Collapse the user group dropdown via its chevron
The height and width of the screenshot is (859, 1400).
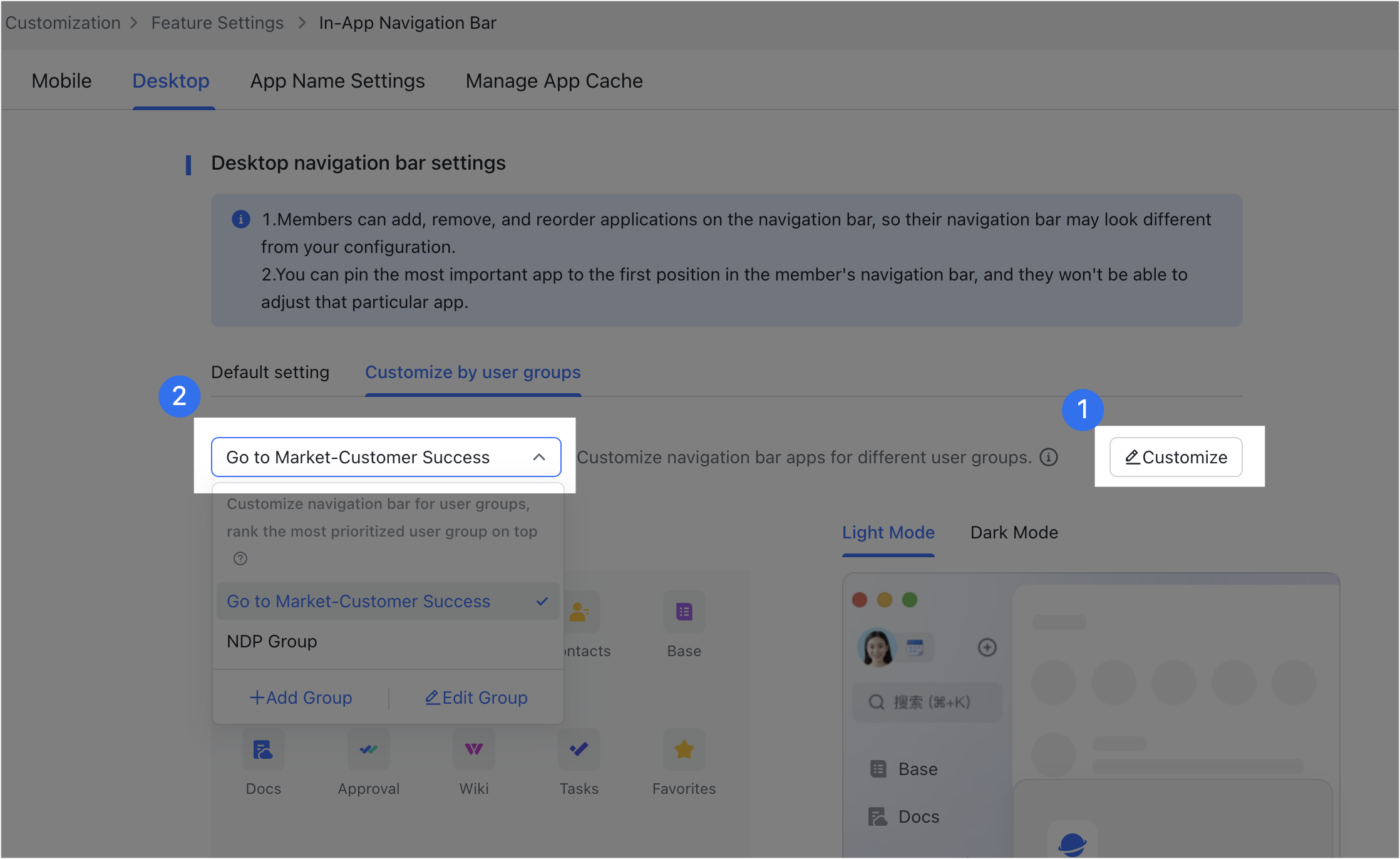click(x=539, y=457)
